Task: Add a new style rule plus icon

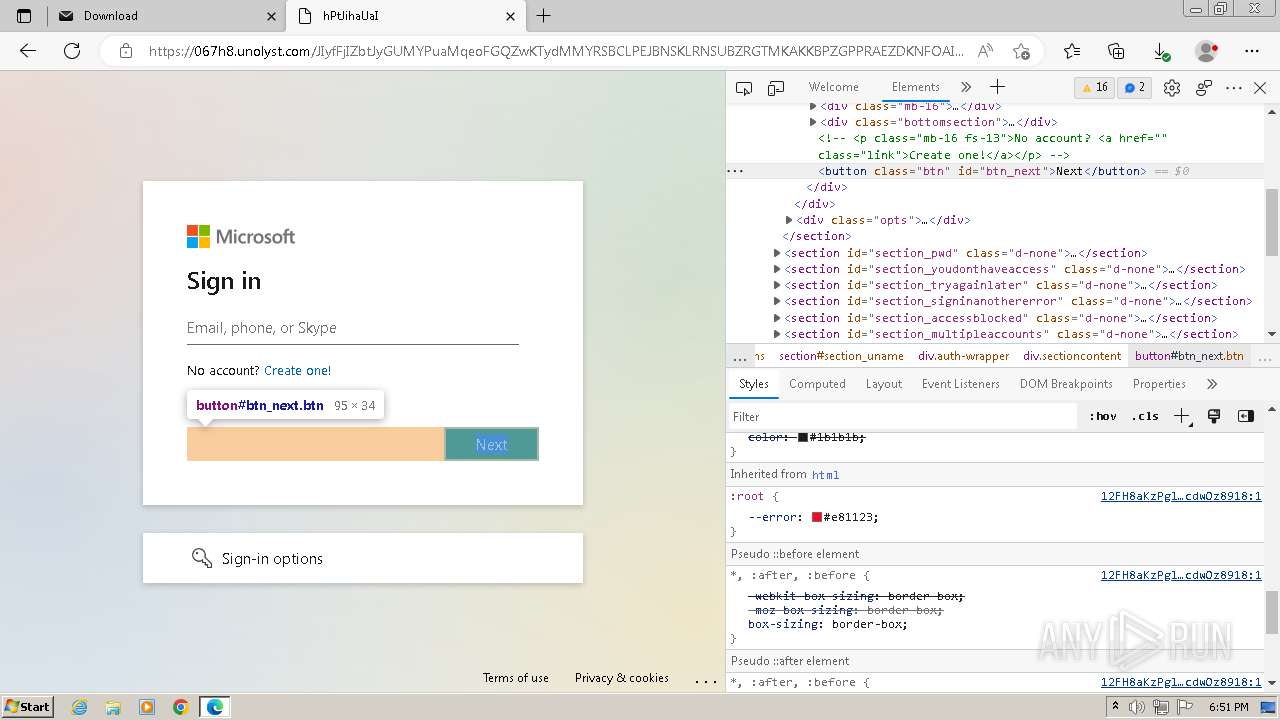Action: pyautogui.click(x=1182, y=416)
